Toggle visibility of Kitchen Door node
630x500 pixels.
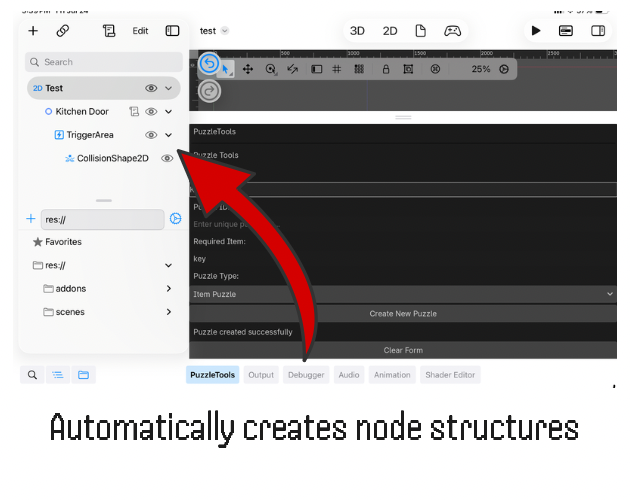[151, 111]
